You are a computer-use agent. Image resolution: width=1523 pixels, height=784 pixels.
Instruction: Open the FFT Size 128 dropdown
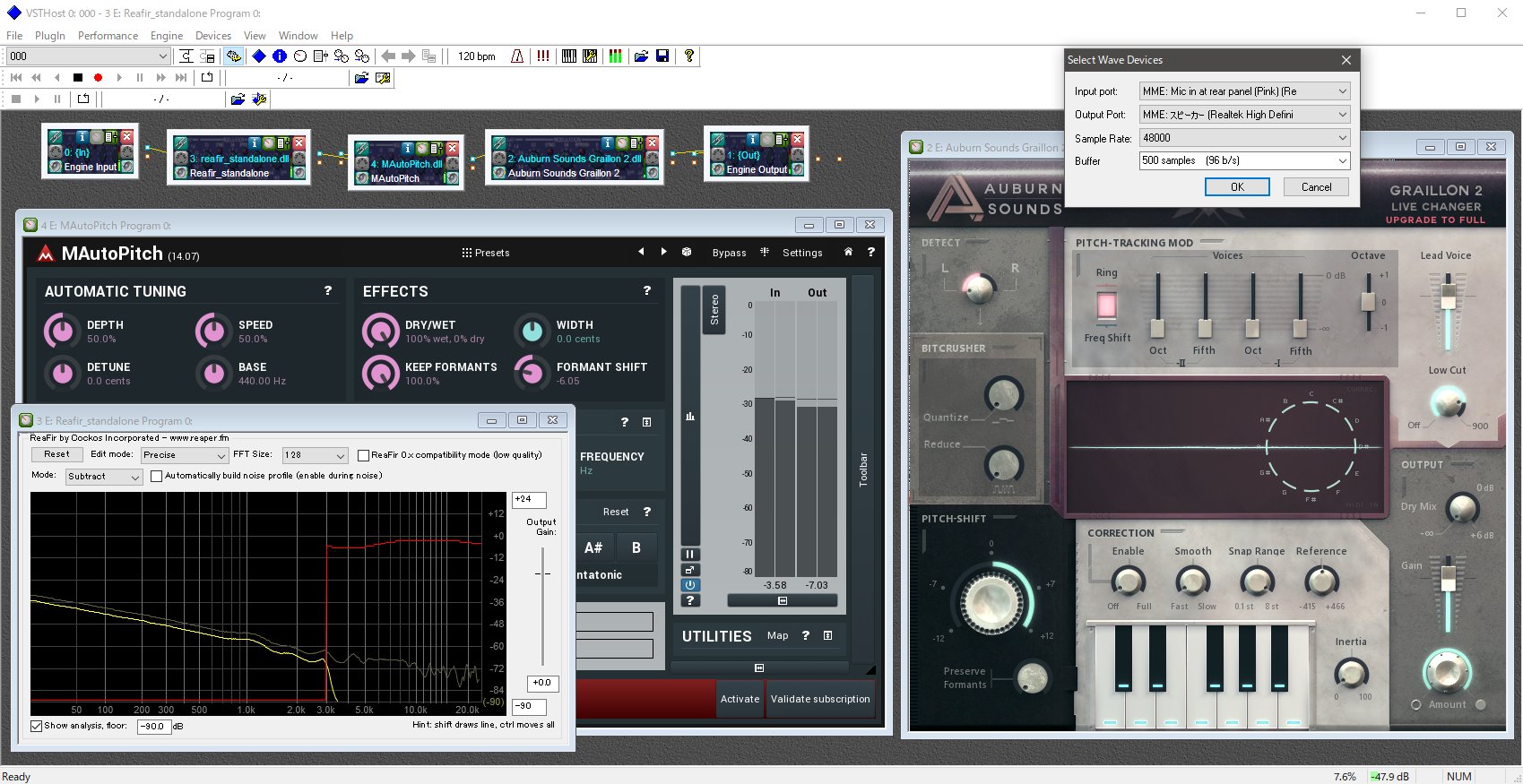314,455
